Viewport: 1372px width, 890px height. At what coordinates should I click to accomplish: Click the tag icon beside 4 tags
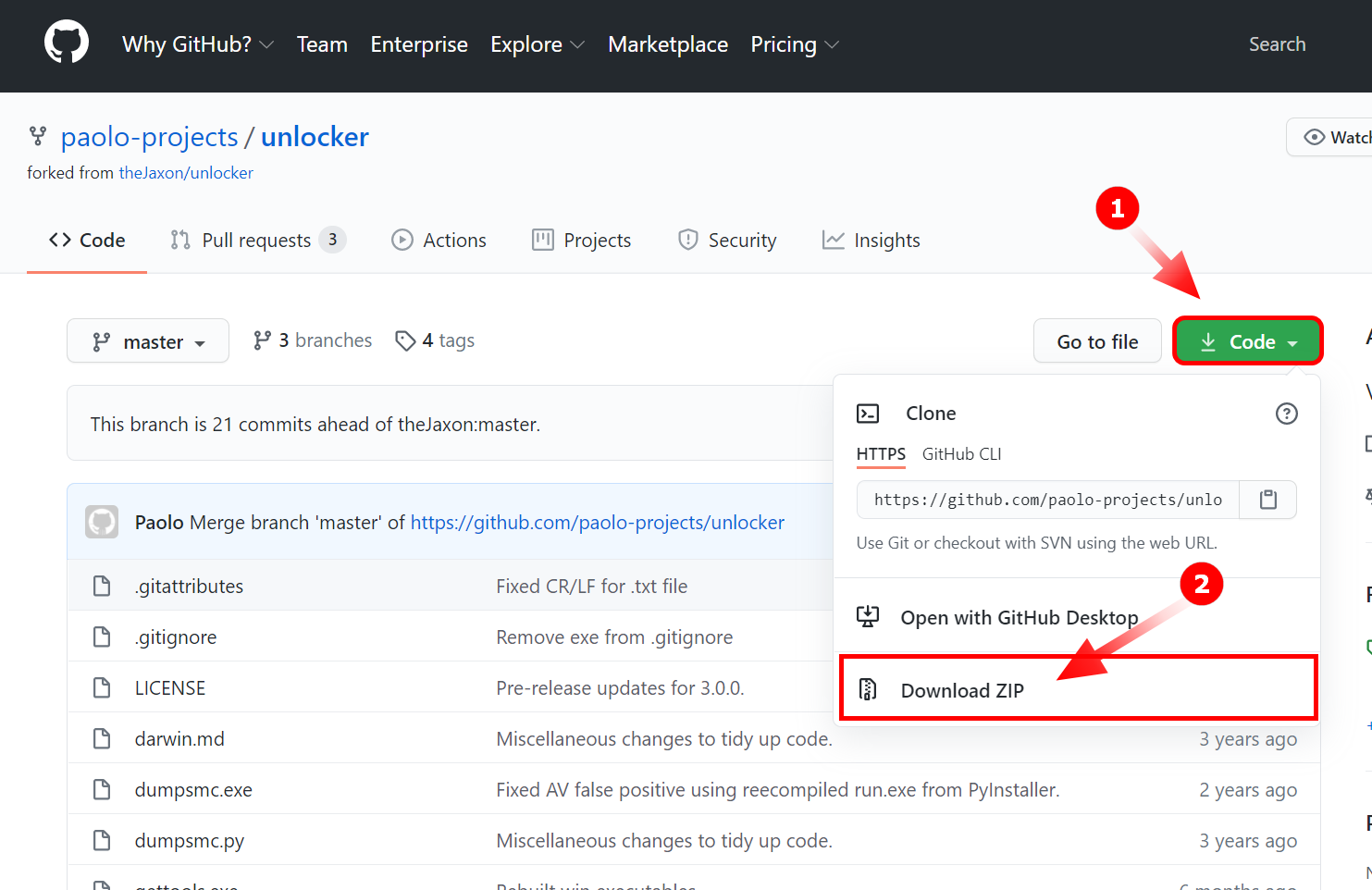(x=405, y=340)
